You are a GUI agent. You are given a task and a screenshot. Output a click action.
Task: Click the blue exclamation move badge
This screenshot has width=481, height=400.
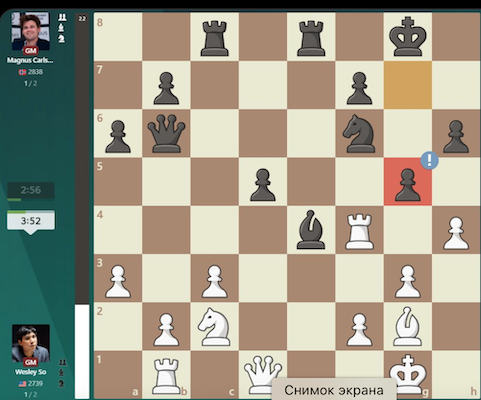[429, 161]
